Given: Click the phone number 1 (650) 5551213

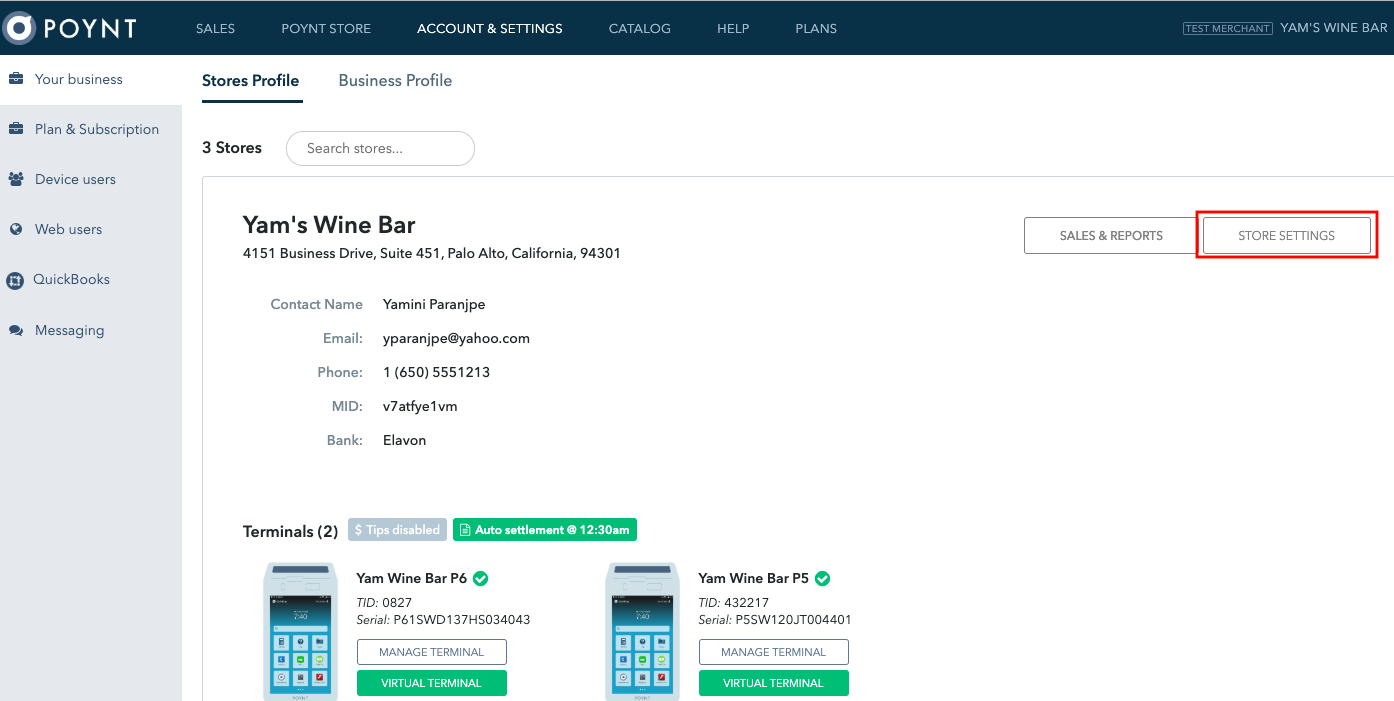Looking at the screenshot, I should click(436, 373).
